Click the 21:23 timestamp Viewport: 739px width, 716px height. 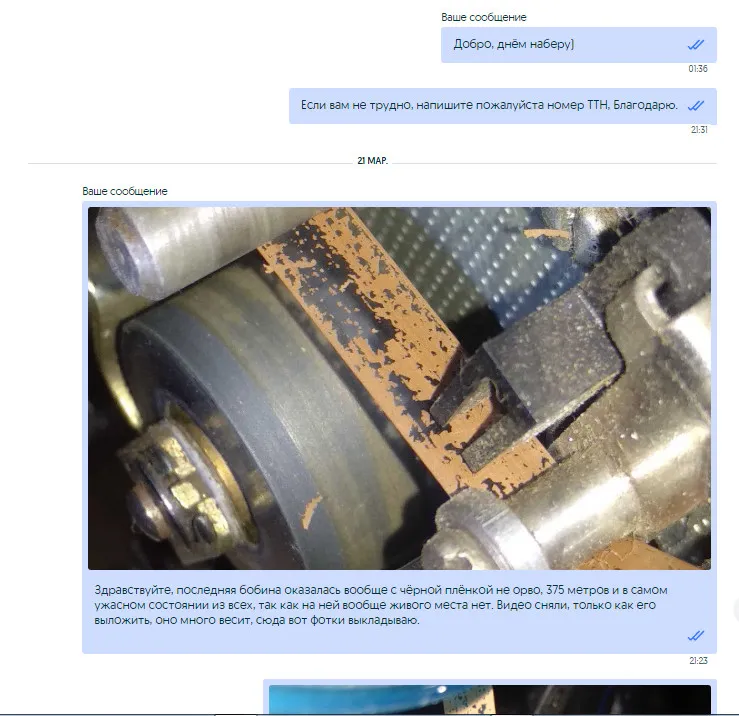[698, 660]
